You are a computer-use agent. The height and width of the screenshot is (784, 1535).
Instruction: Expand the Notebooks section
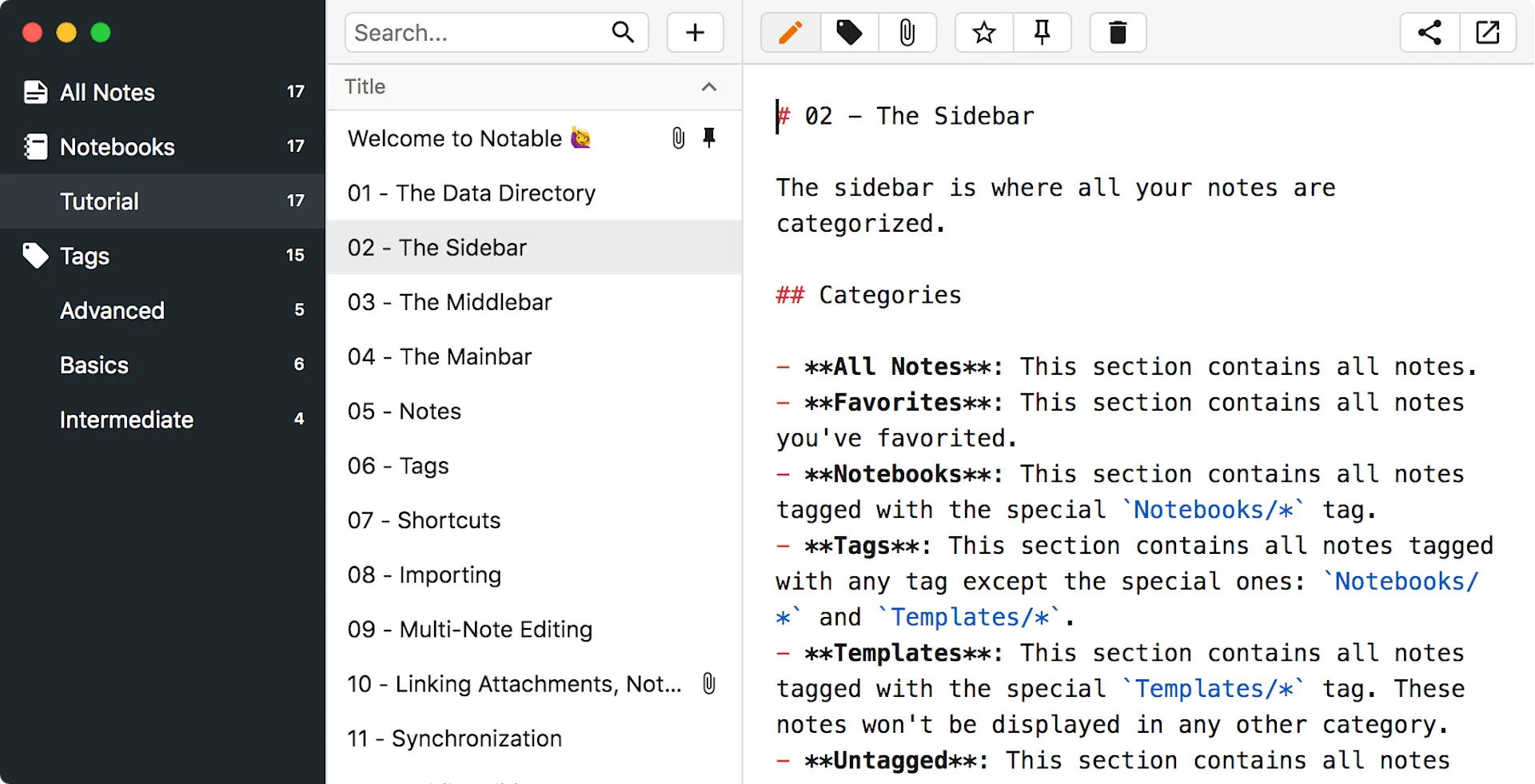point(118,147)
